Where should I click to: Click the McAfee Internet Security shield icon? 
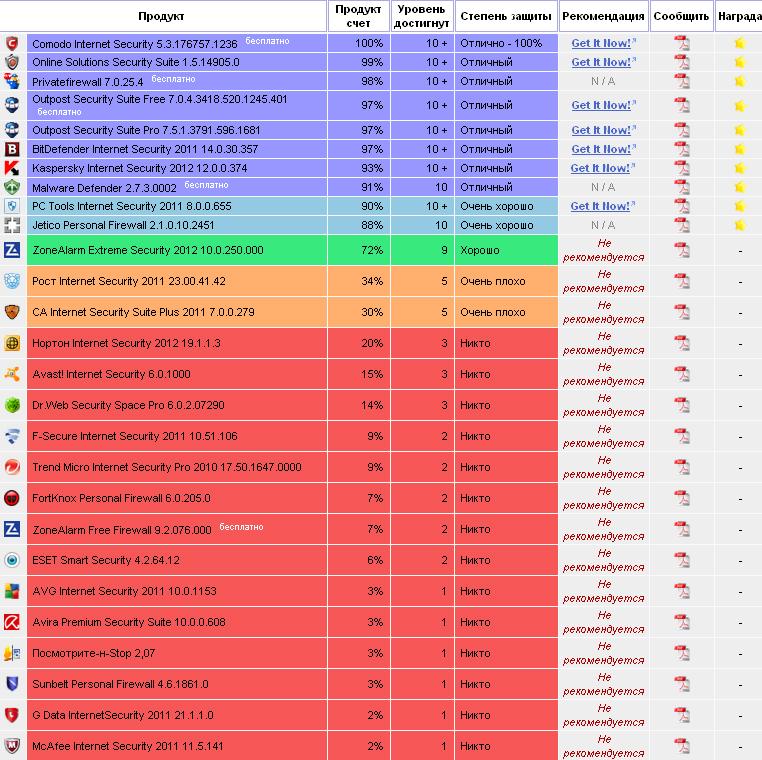click(x=12, y=746)
